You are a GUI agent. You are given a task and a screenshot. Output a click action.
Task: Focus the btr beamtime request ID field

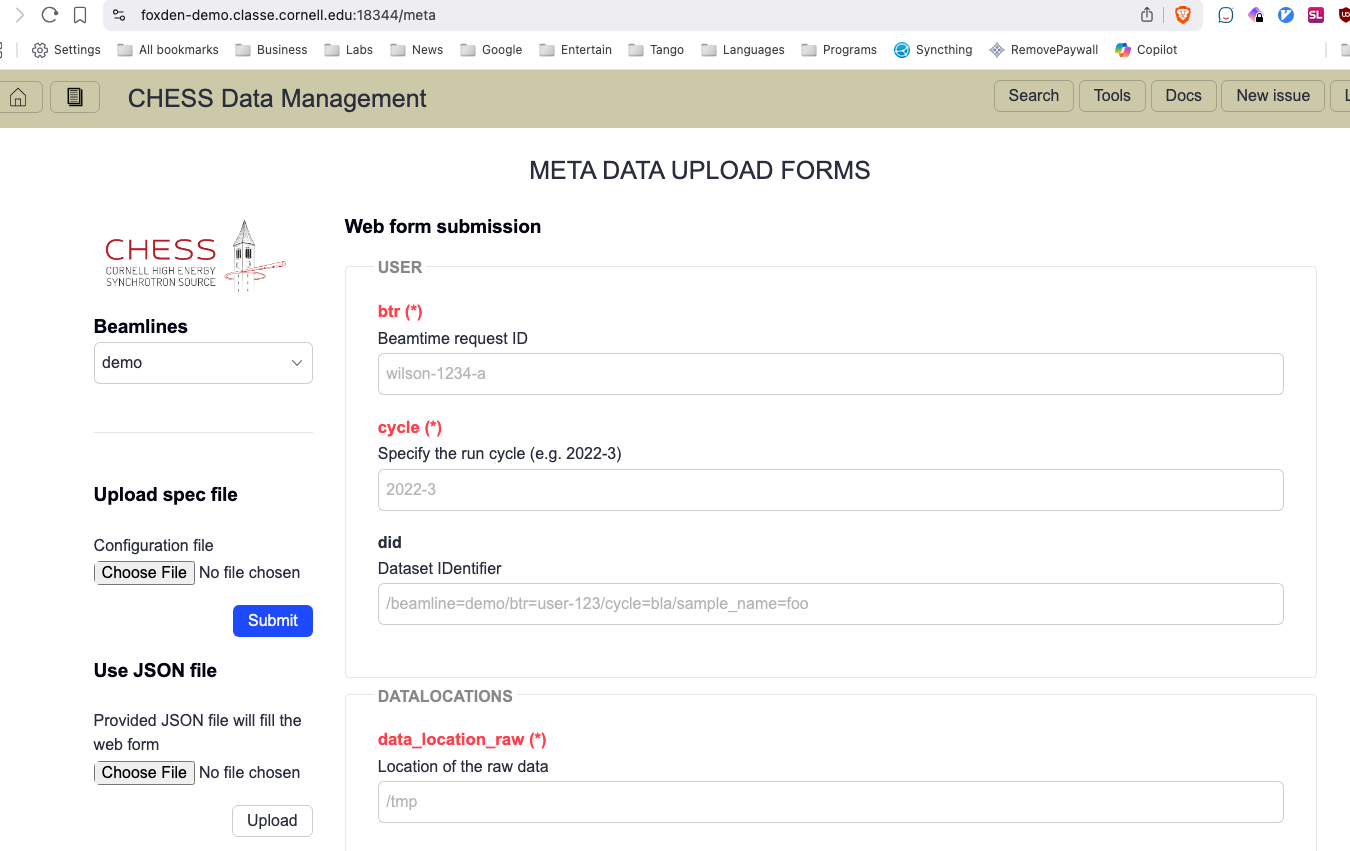[831, 374]
